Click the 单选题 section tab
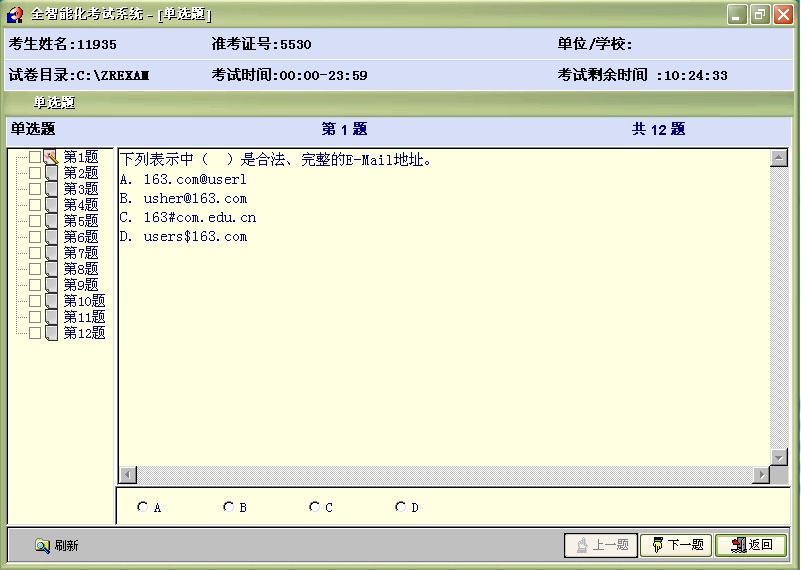Viewport: 801px width, 570px height. click(x=54, y=103)
